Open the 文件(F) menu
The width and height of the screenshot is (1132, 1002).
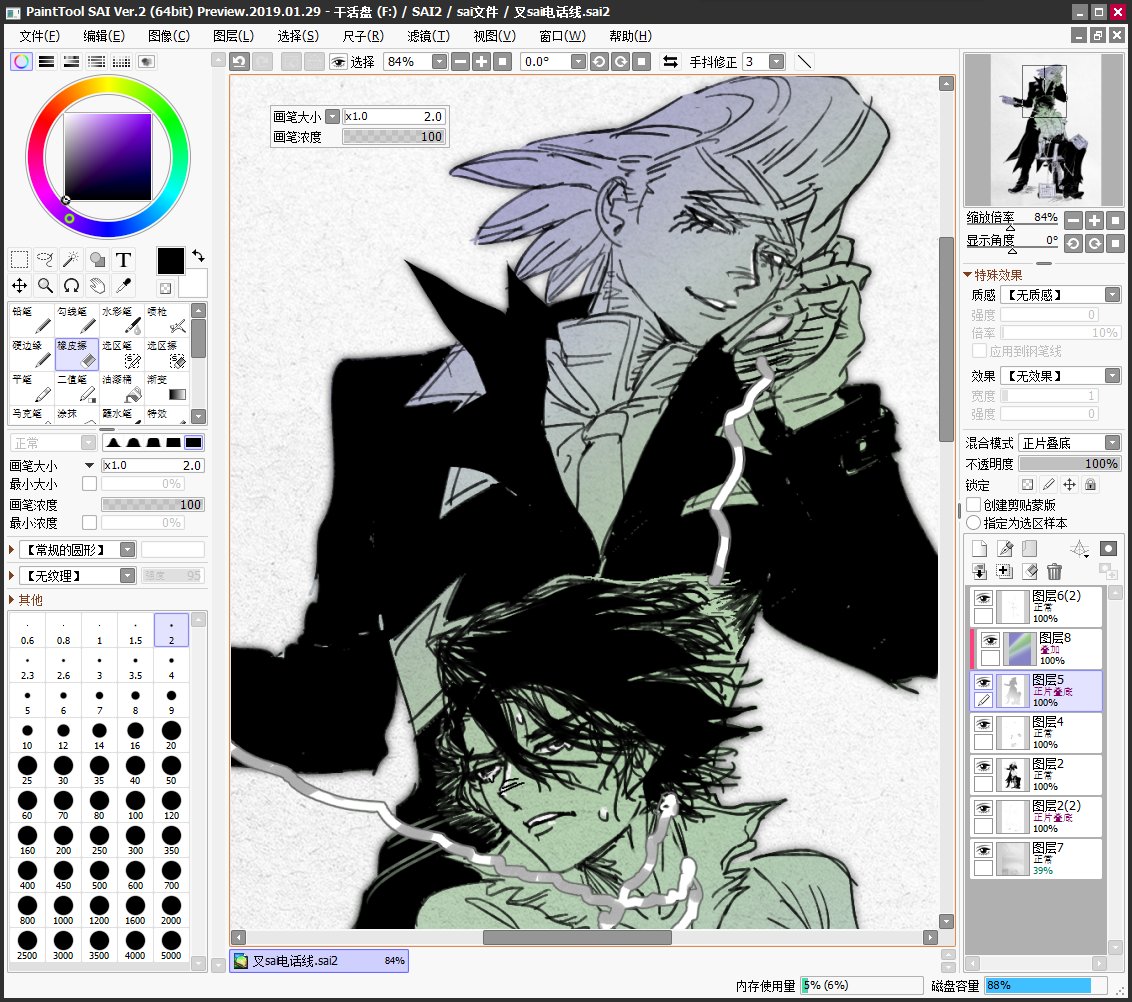(39, 36)
